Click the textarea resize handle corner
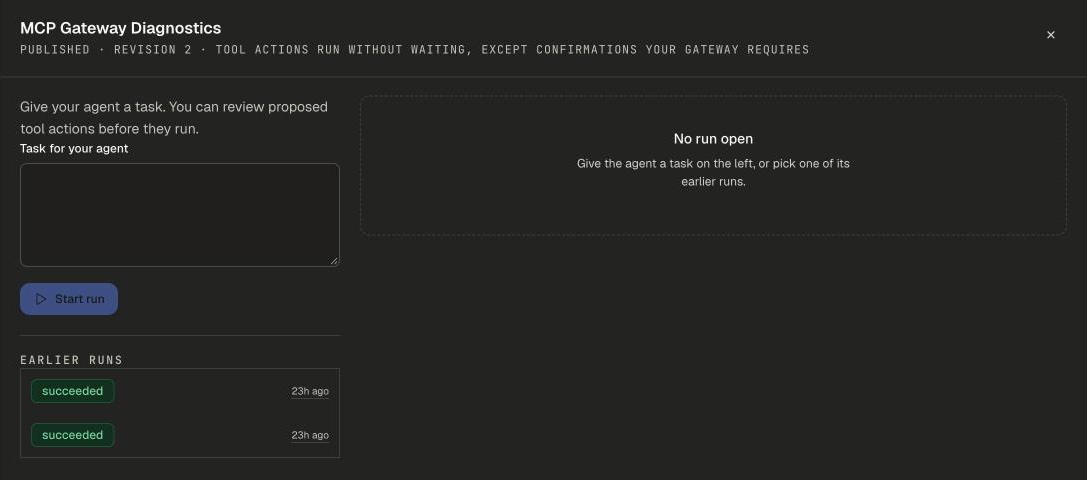Image resolution: width=1087 pixels, height=480 pixels. [334, 262]
